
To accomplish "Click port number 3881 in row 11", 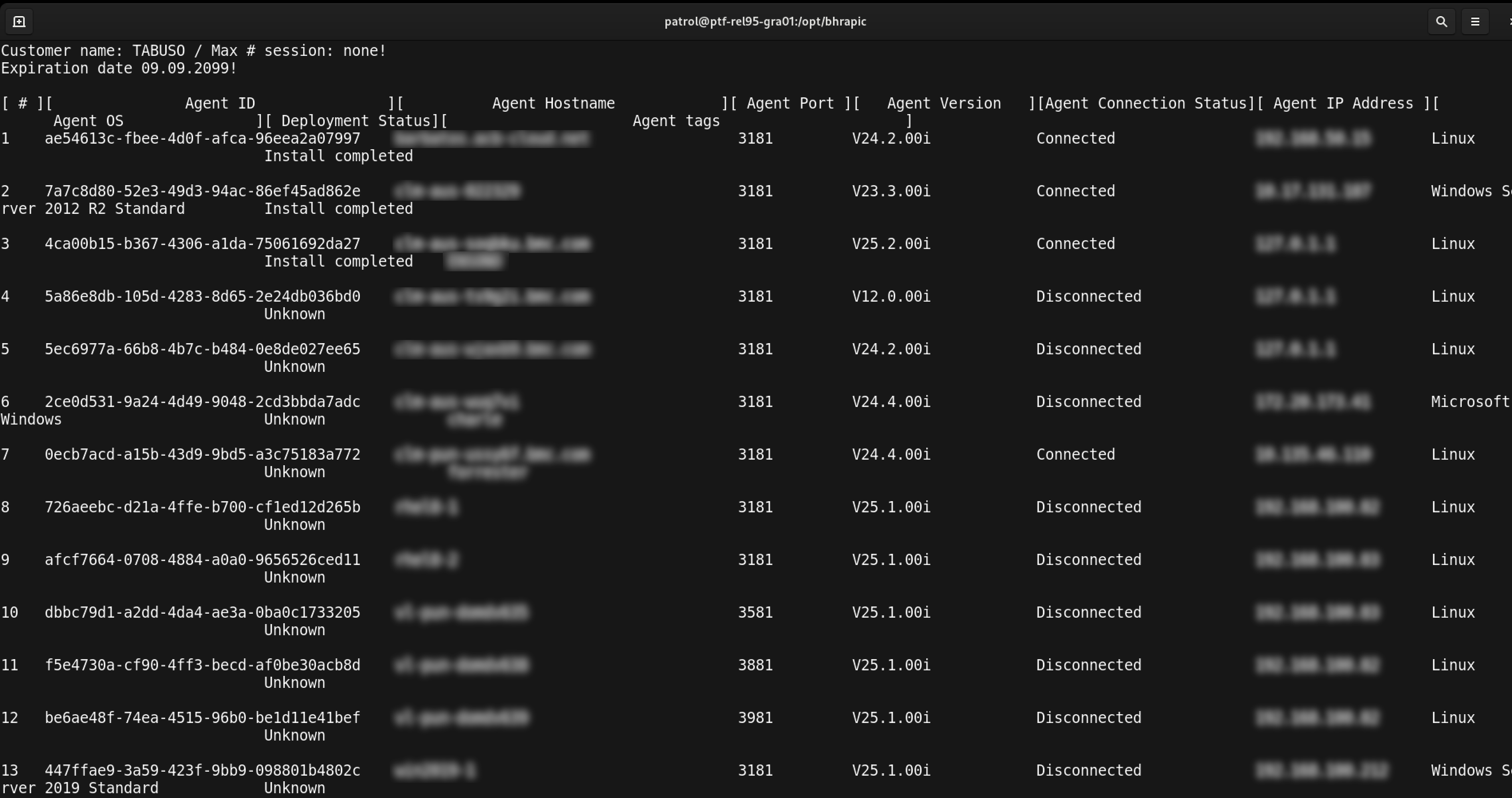I will coord(755,665).
